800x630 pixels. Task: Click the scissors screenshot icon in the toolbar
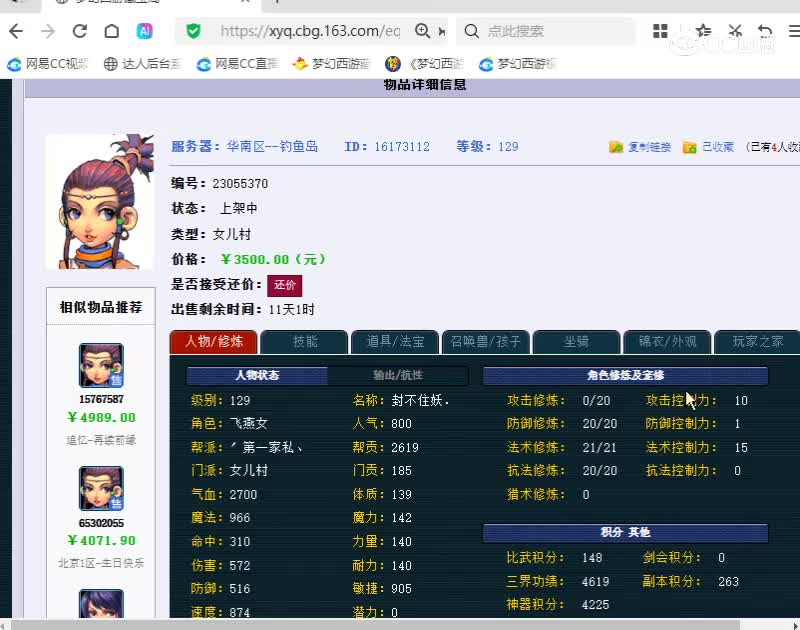point(735,31)
